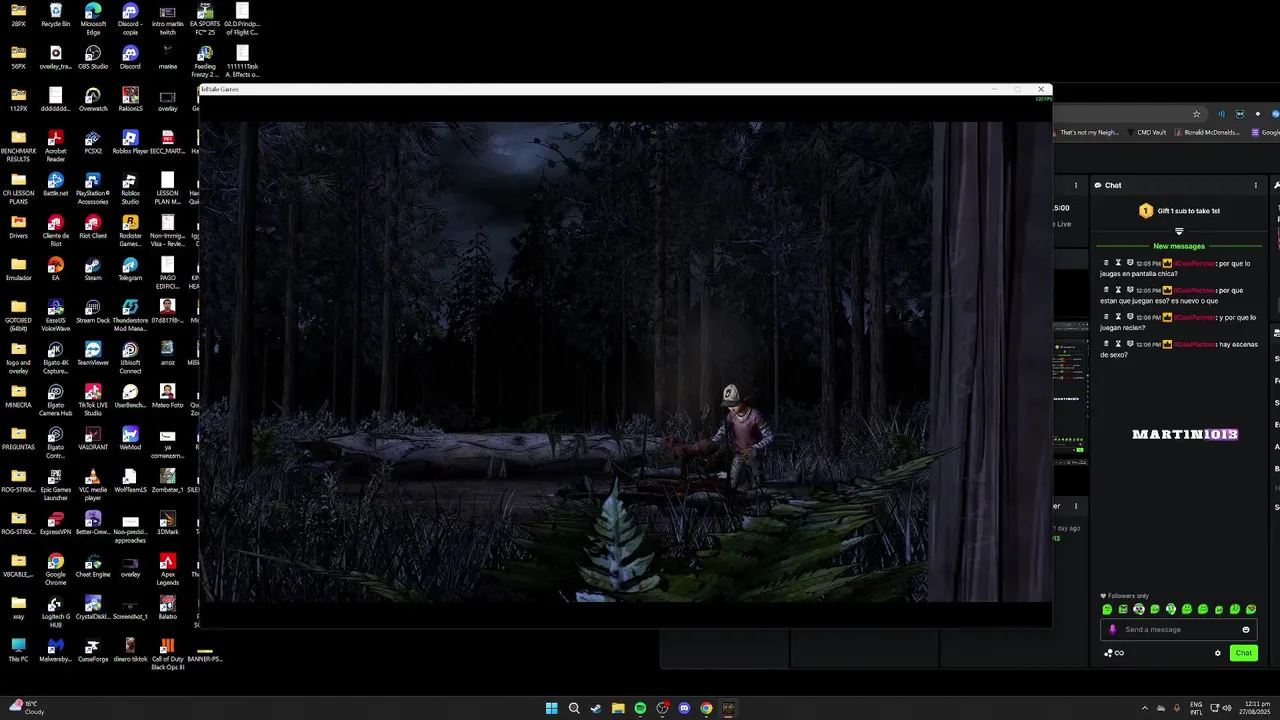The image size is (1280, 720).
Task: Open the emoji picker in message box
Action: 1246,630
